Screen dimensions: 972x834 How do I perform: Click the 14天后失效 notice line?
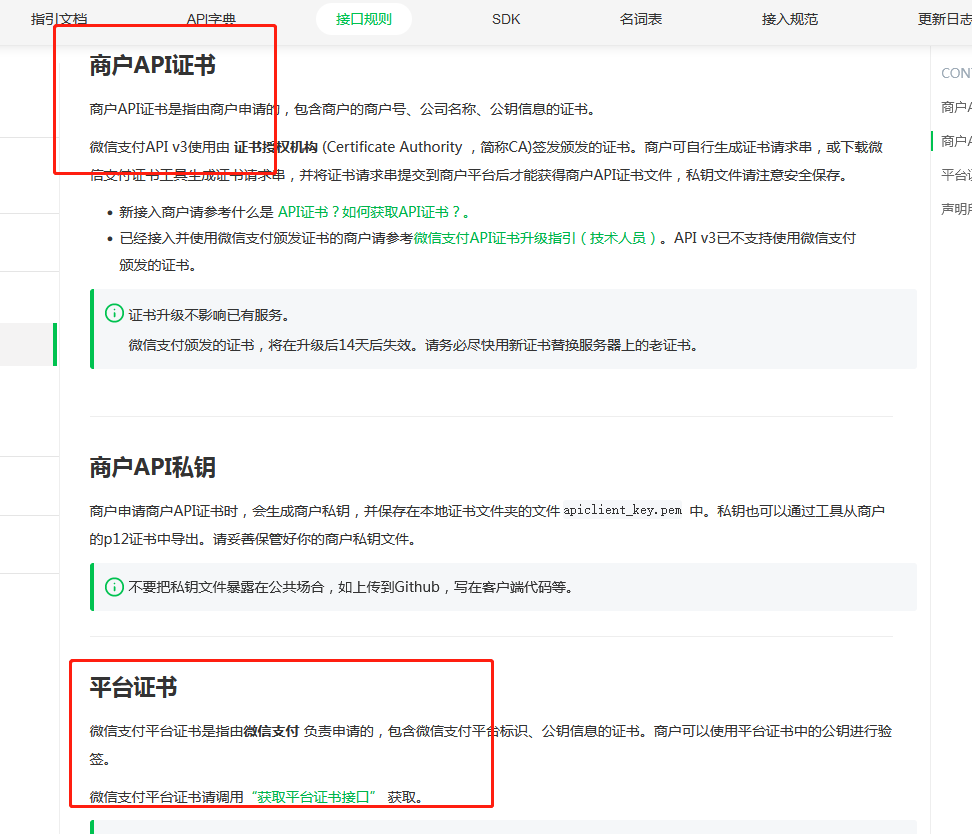coord(413,345)
